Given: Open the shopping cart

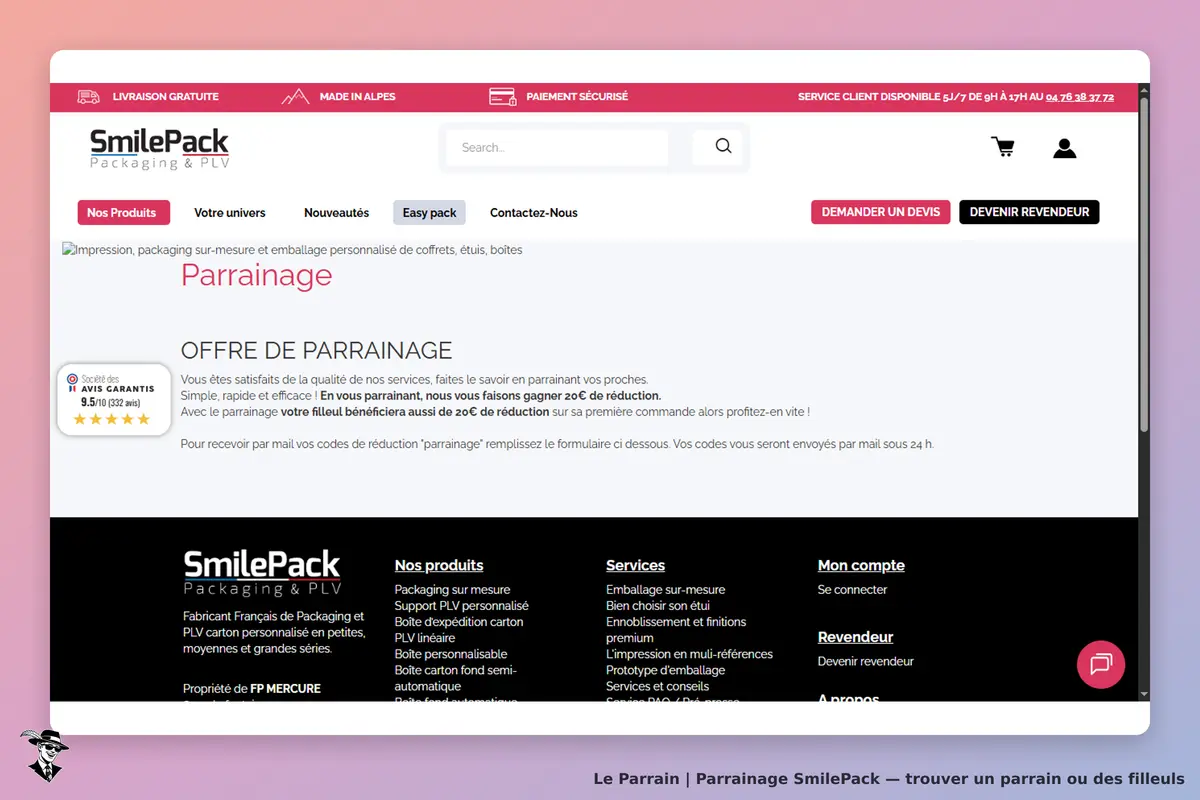Looking at the screenshot, I should (1003, 147).
